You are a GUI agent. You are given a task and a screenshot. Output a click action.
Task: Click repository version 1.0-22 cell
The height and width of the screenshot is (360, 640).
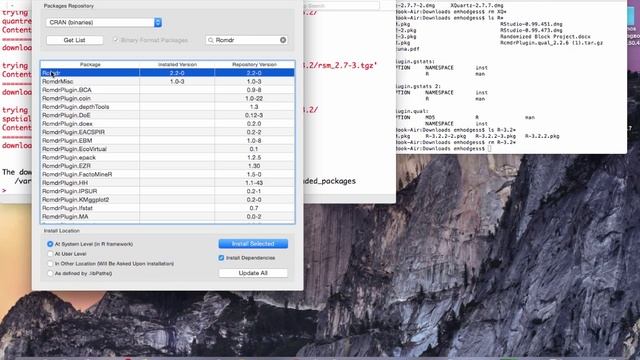pos(254,98)
